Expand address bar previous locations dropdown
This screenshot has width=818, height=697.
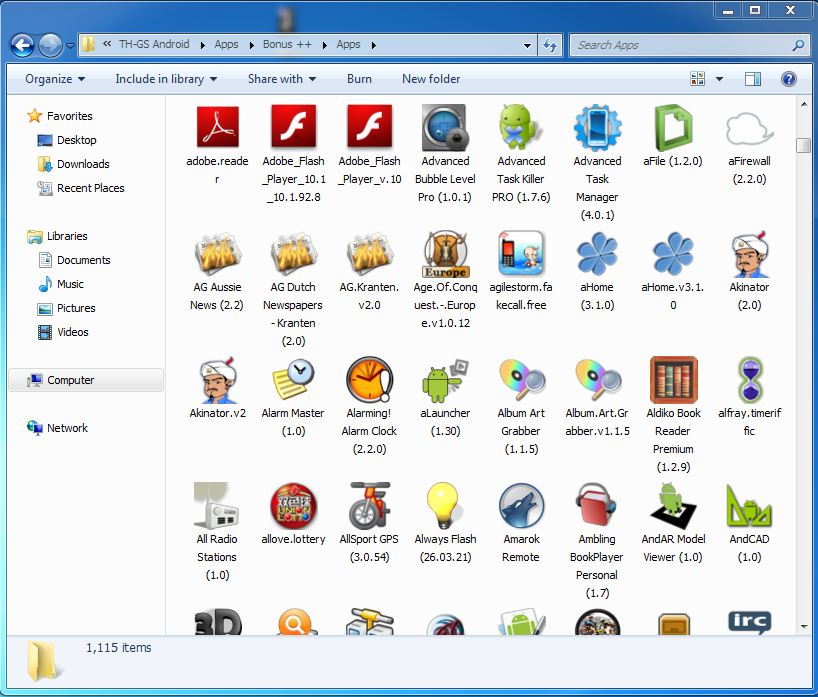(527, 45)
